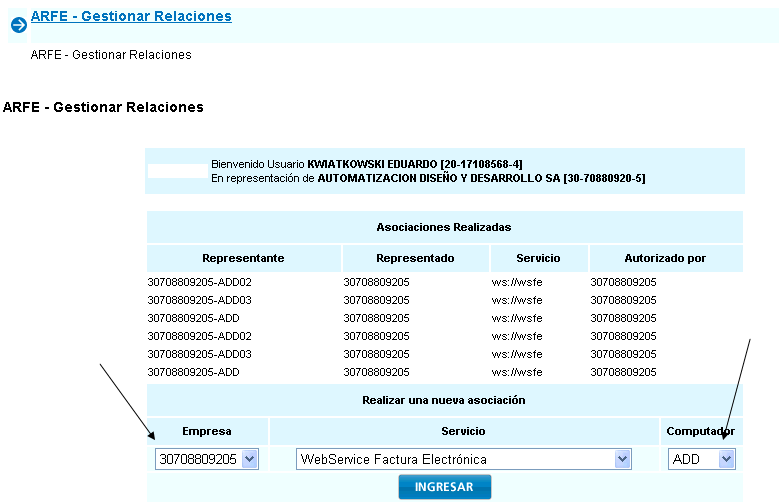This screenshot has width=779, height=502.
Task: Open the Empresa dropdown showing 30708809205
Action: coord(207,459)
